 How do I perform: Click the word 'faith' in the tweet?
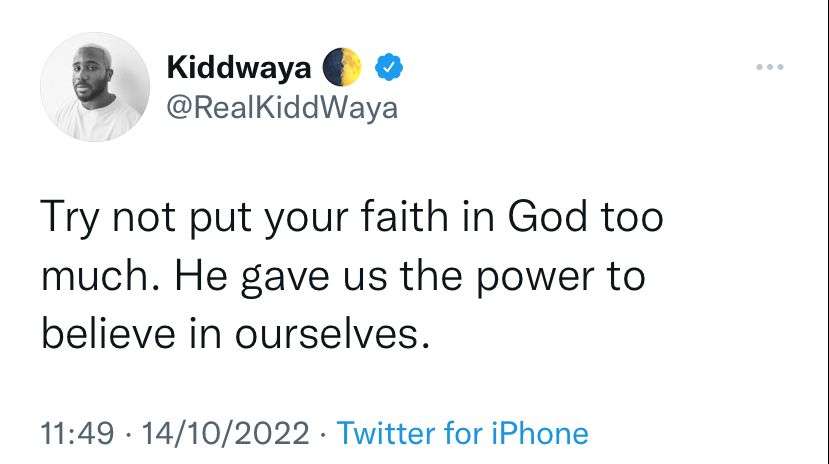[x=404, y=216]
